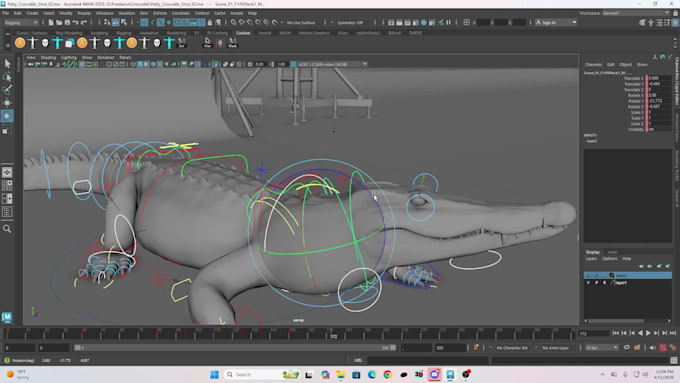This screenshot has height=383, width=680.
Task: Click the Save Scene icon
Action: point(67,23)
